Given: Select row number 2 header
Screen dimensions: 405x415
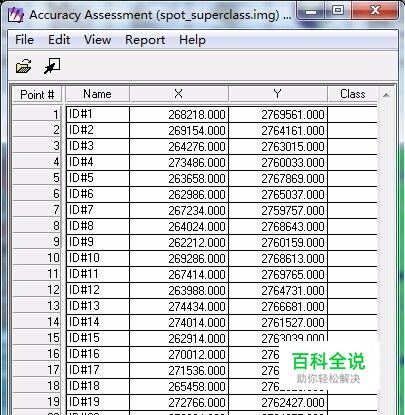Looking at the screenshot, I should 37,130.
